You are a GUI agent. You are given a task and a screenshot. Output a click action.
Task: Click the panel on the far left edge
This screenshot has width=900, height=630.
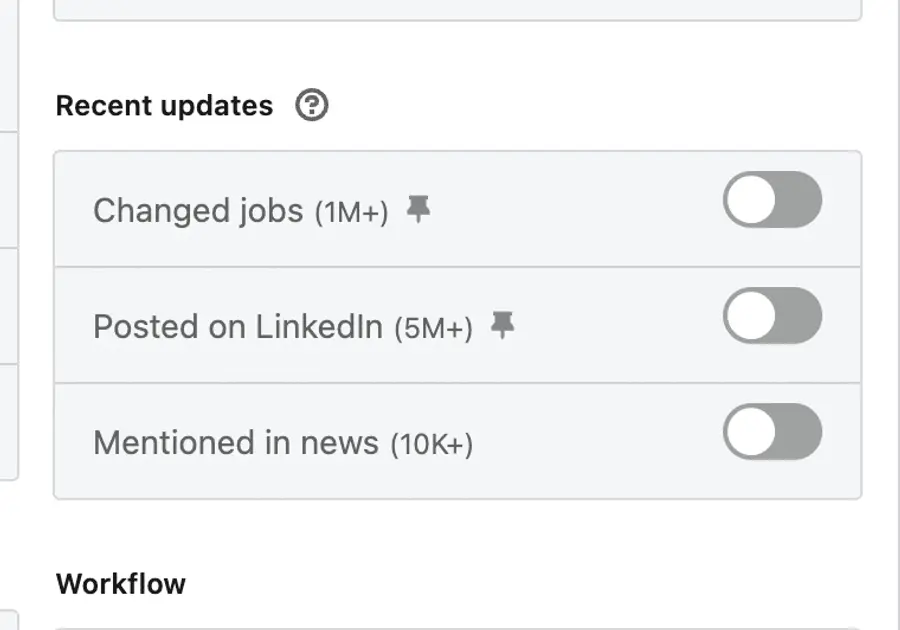[8, 300]
